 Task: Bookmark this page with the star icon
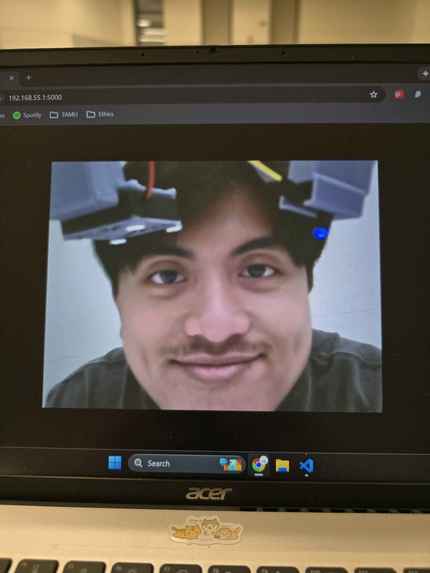point(373,95)
